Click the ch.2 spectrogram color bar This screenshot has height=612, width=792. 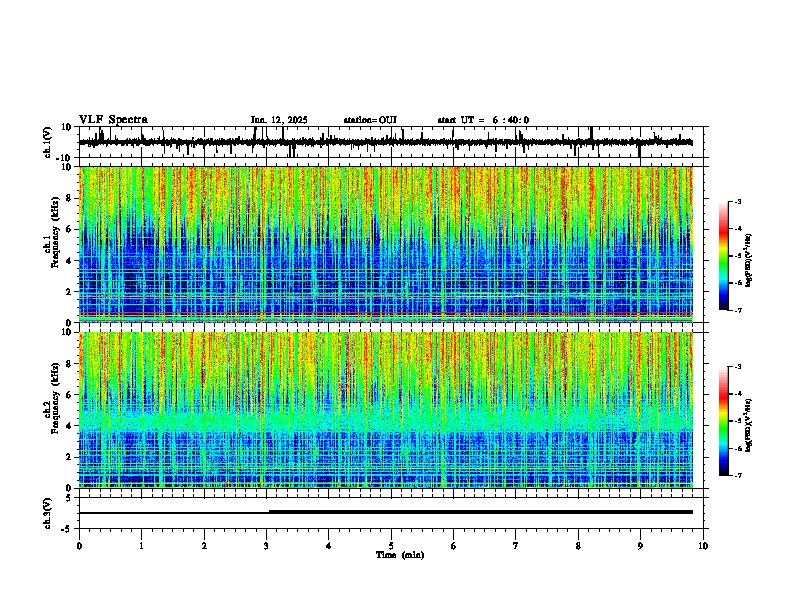coord(724,421)
